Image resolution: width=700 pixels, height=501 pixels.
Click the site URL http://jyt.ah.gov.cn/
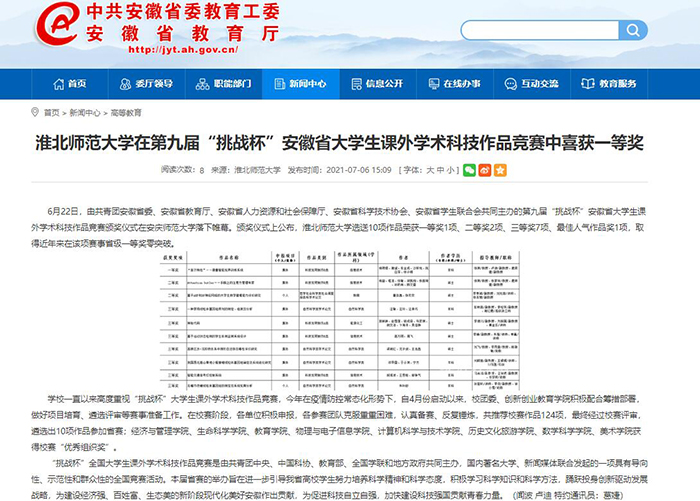click(x=183, y=50)
